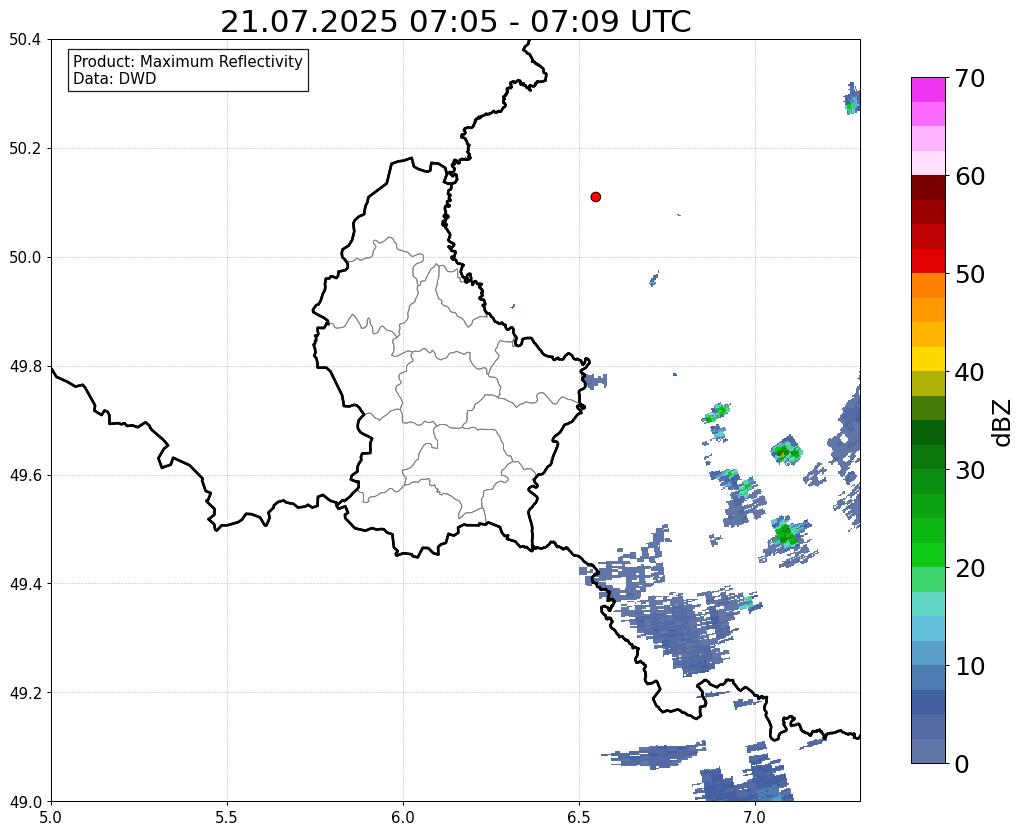Click latitude label 49.4

click(x=25, y=584)
